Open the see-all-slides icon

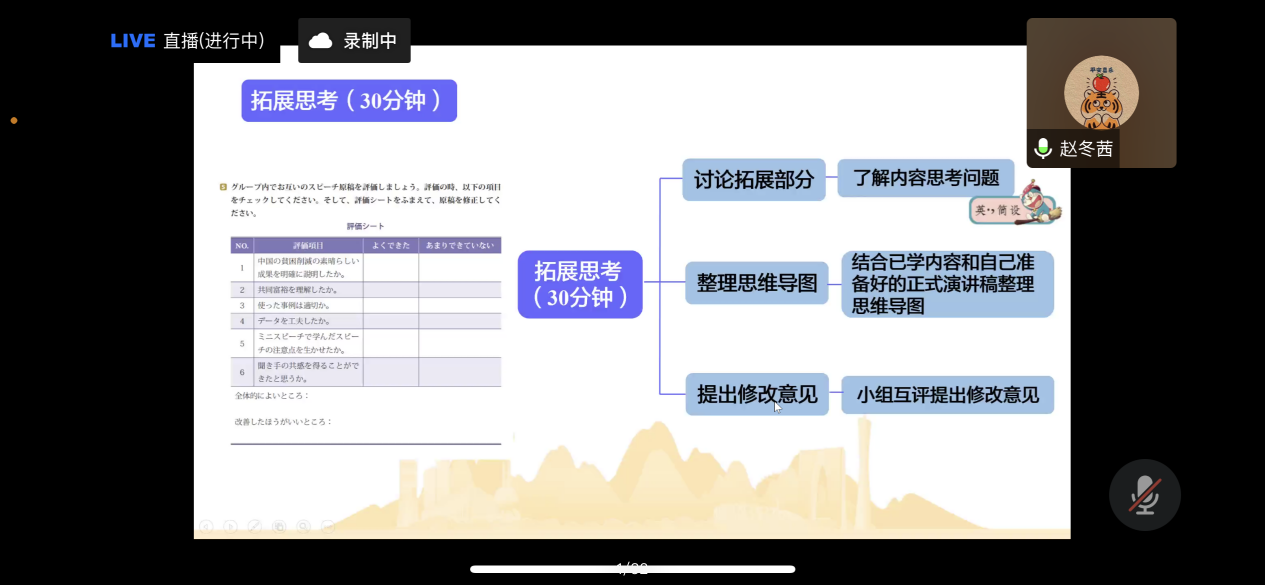[279, 526]
